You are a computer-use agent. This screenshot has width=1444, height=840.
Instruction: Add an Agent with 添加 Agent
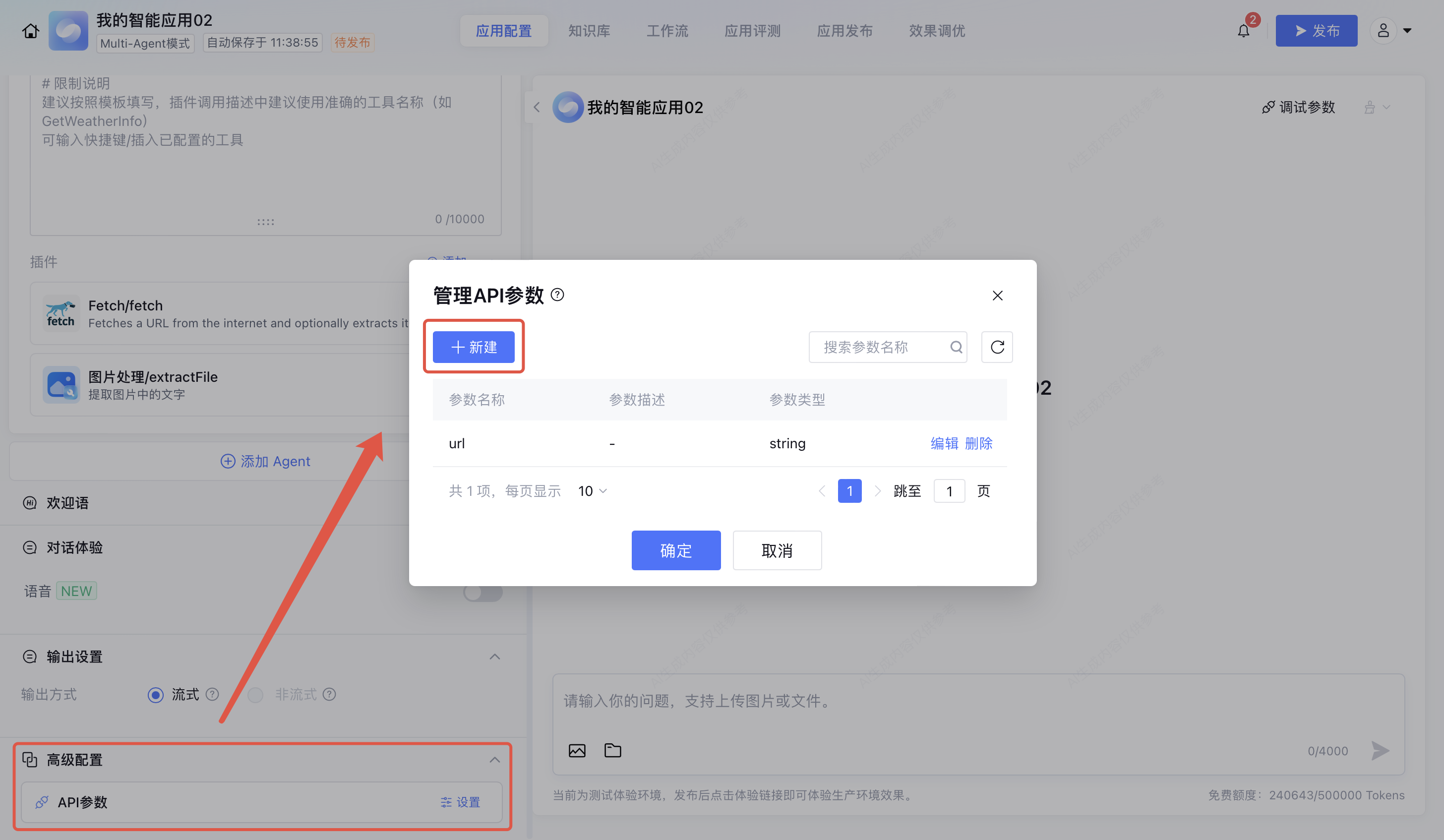265,461
